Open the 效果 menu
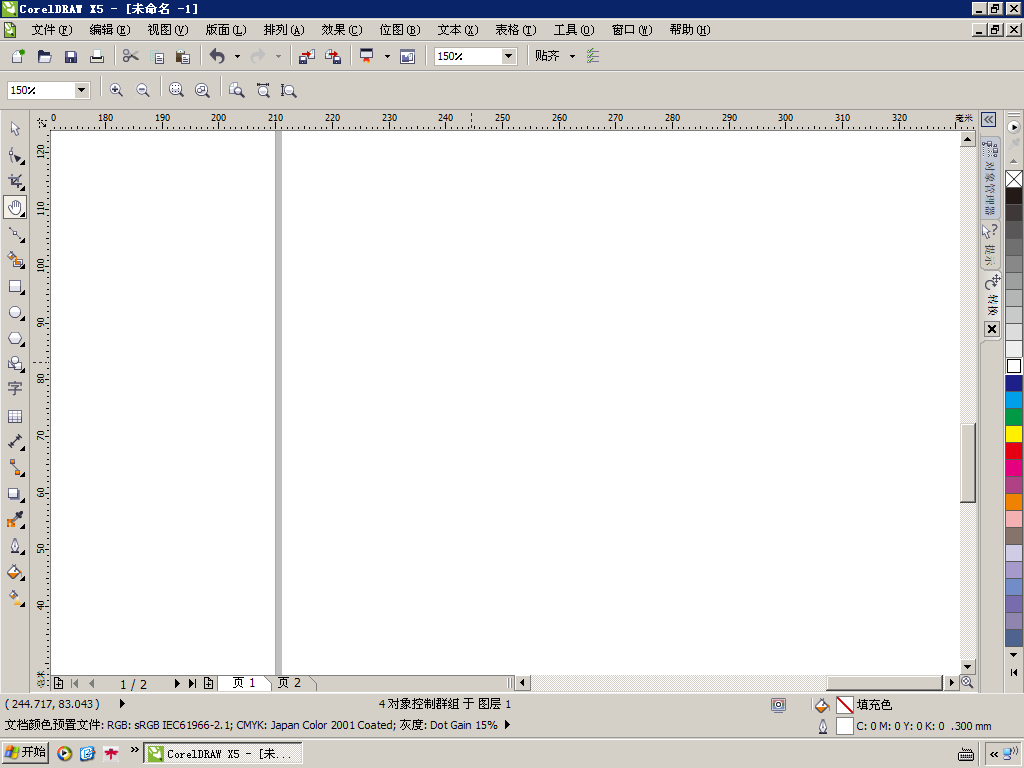 click(342, 30)
